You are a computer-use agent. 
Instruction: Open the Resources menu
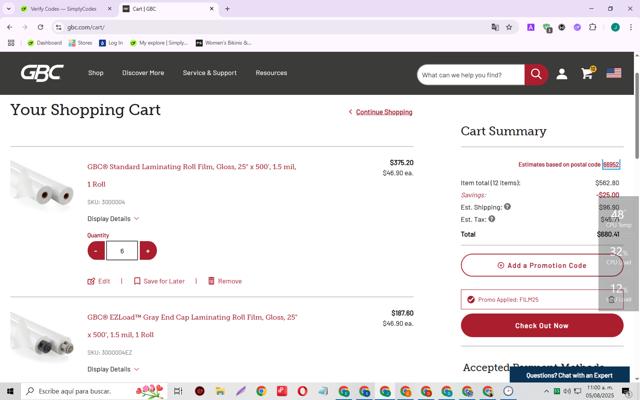coord(271,73)
